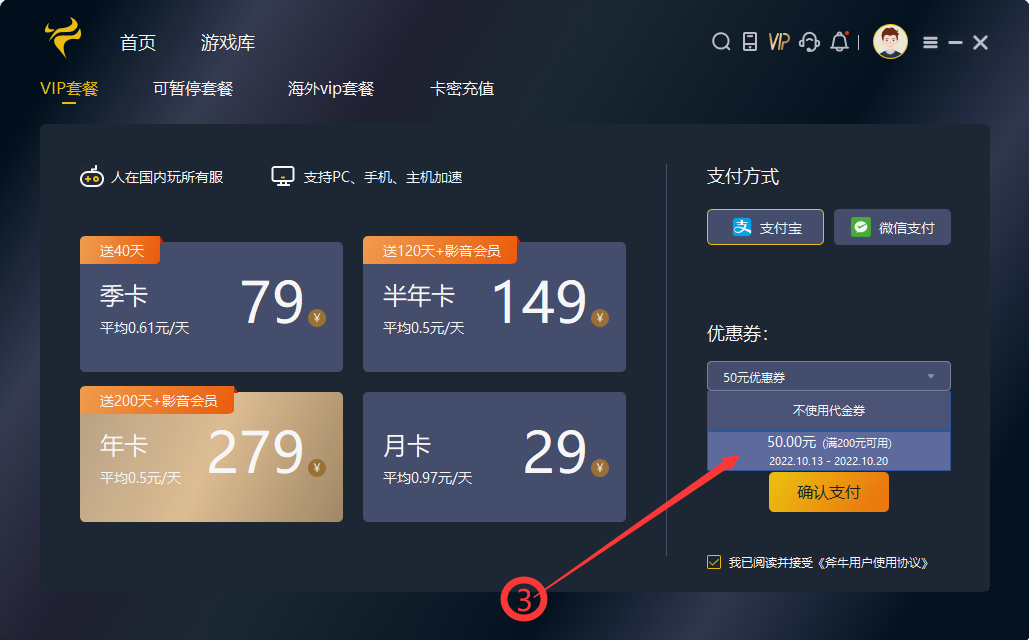Open notifications bell icon
The width and height of the screenshot is (1029, 640).
coord(839,42)
